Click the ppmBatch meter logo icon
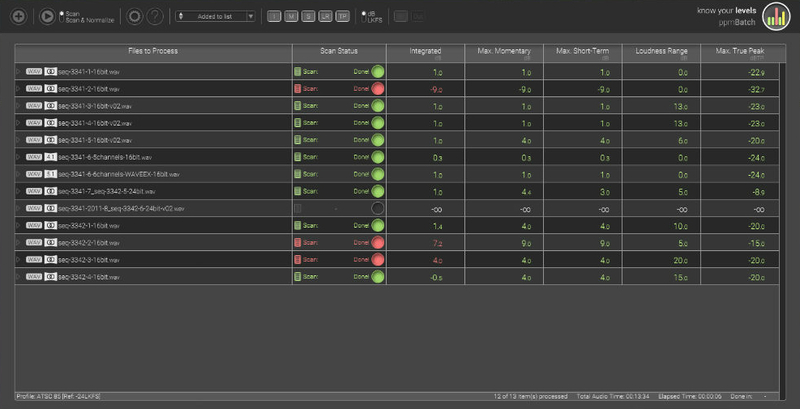 (776, 15)
